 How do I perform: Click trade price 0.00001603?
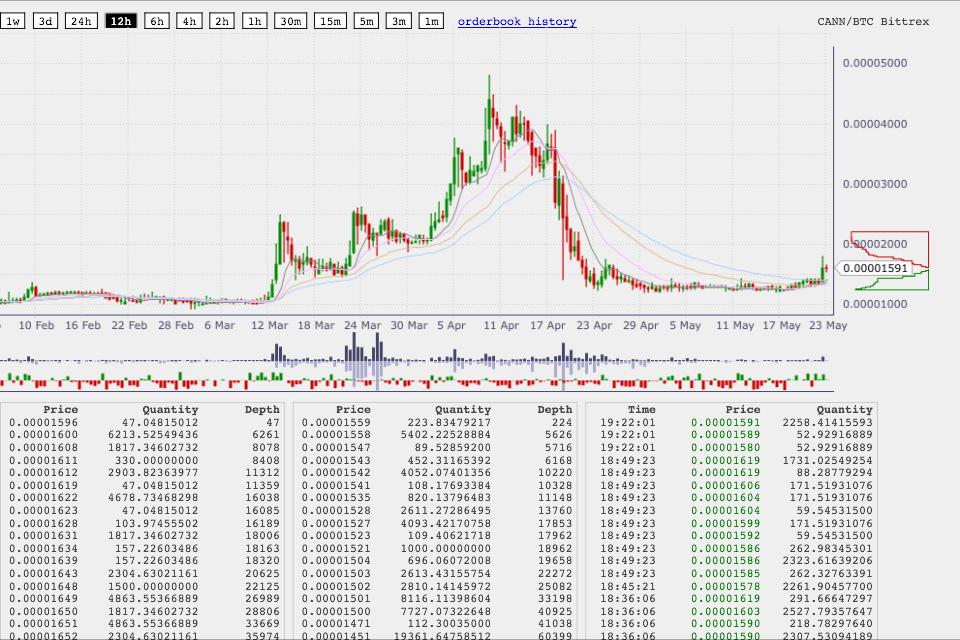click(726, 612)
